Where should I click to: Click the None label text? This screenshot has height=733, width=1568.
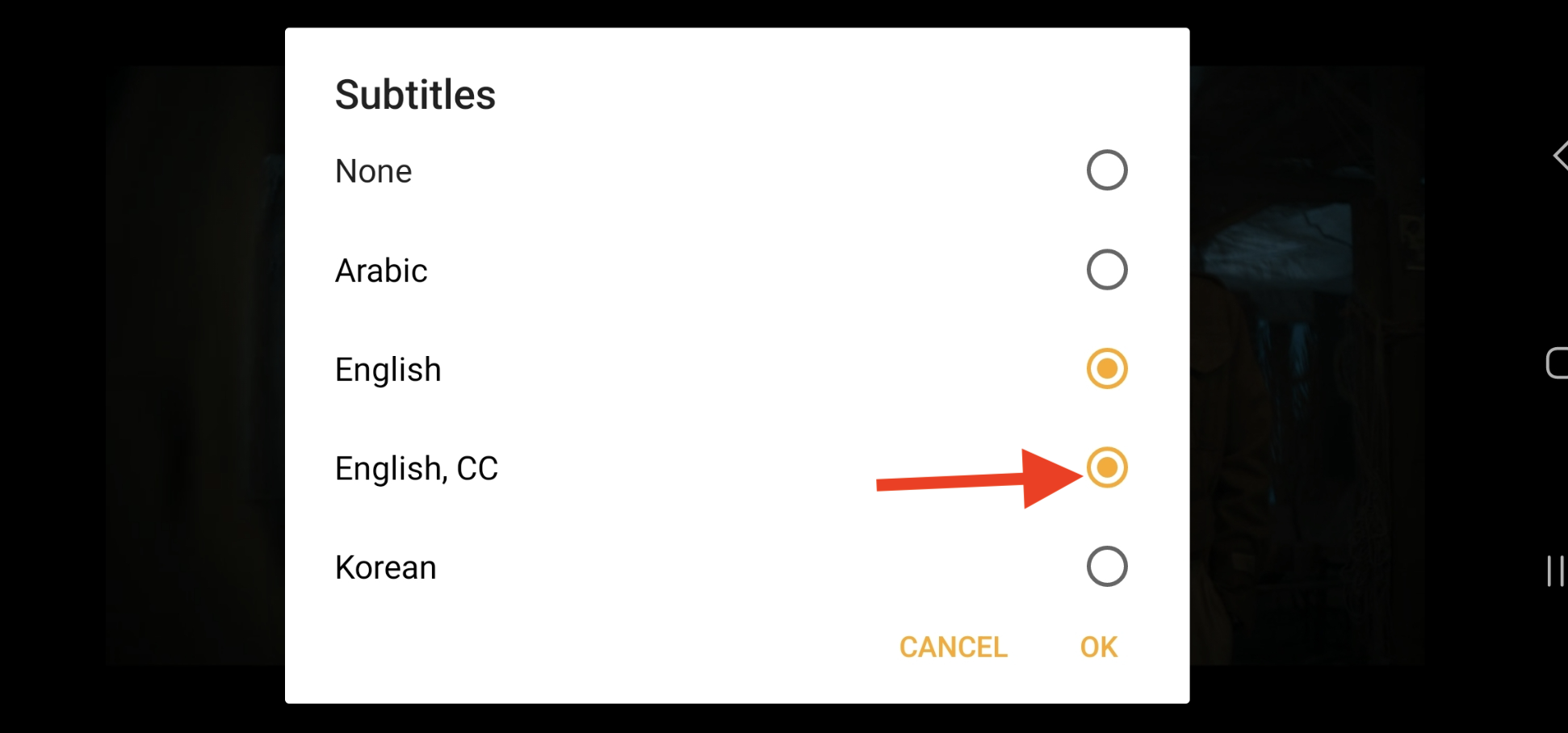373,170
